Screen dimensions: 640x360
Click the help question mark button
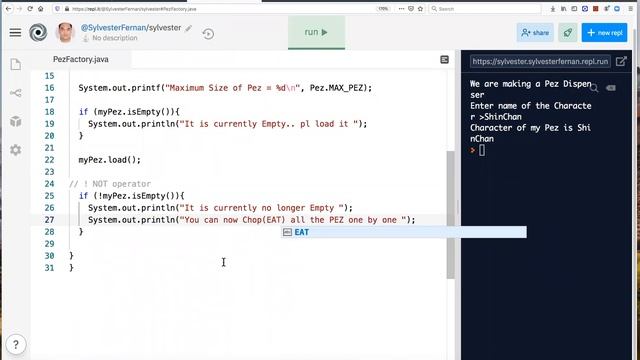click(x=16, y=345)
